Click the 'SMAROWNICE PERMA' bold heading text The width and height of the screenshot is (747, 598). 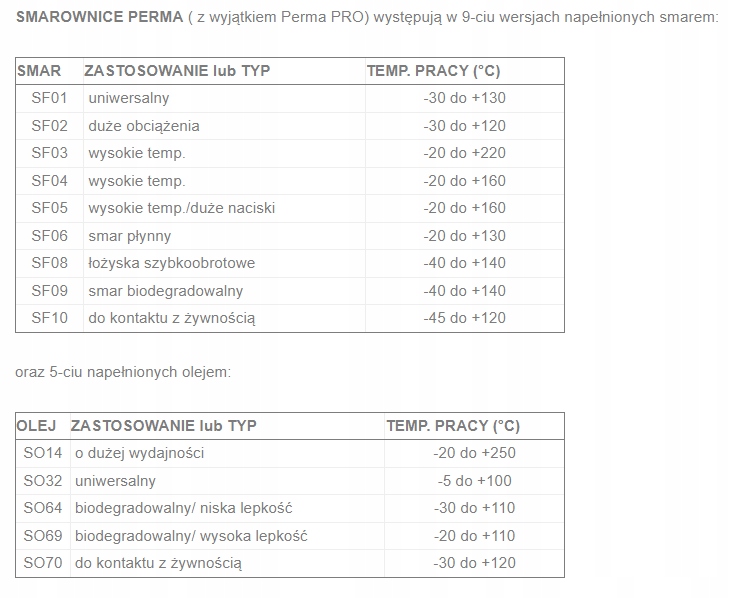click(x=99, y=18)
